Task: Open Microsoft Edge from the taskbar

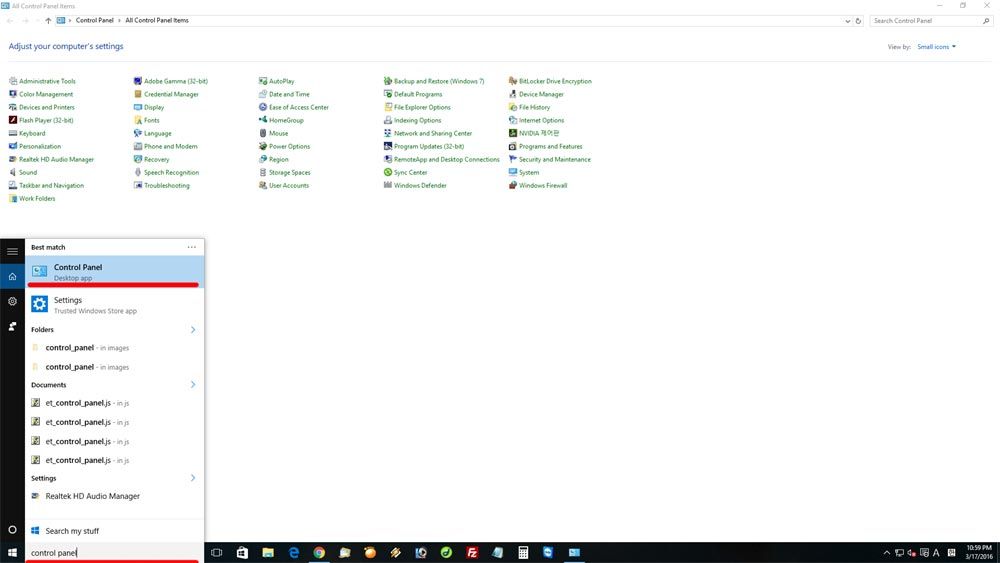Action: coord(293,552)
